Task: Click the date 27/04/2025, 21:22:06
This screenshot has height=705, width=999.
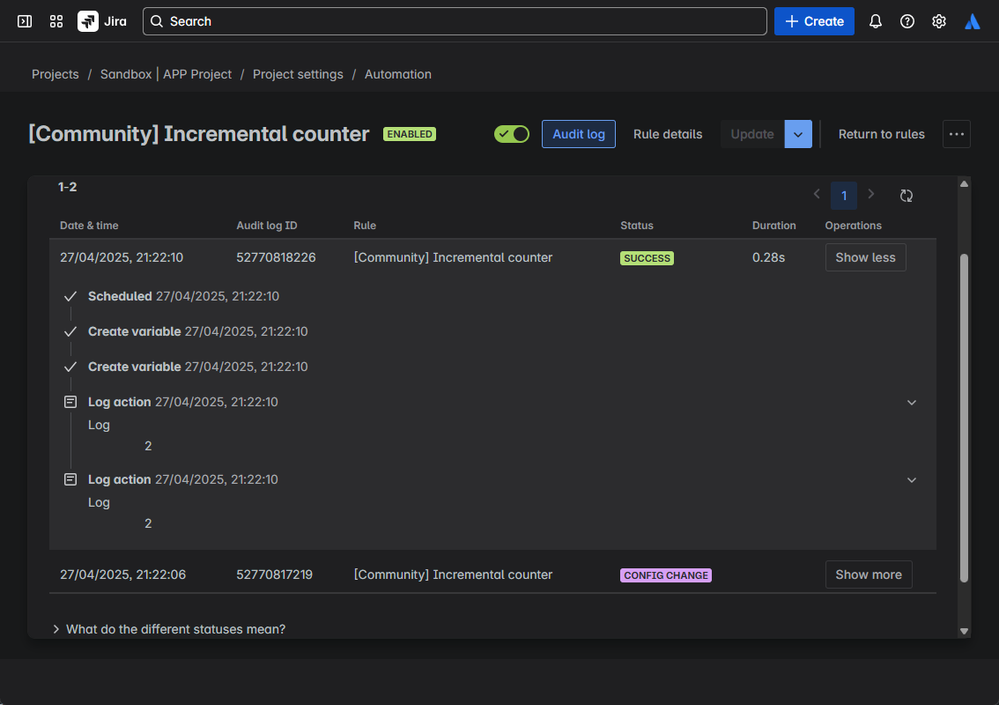Action: 123,574
